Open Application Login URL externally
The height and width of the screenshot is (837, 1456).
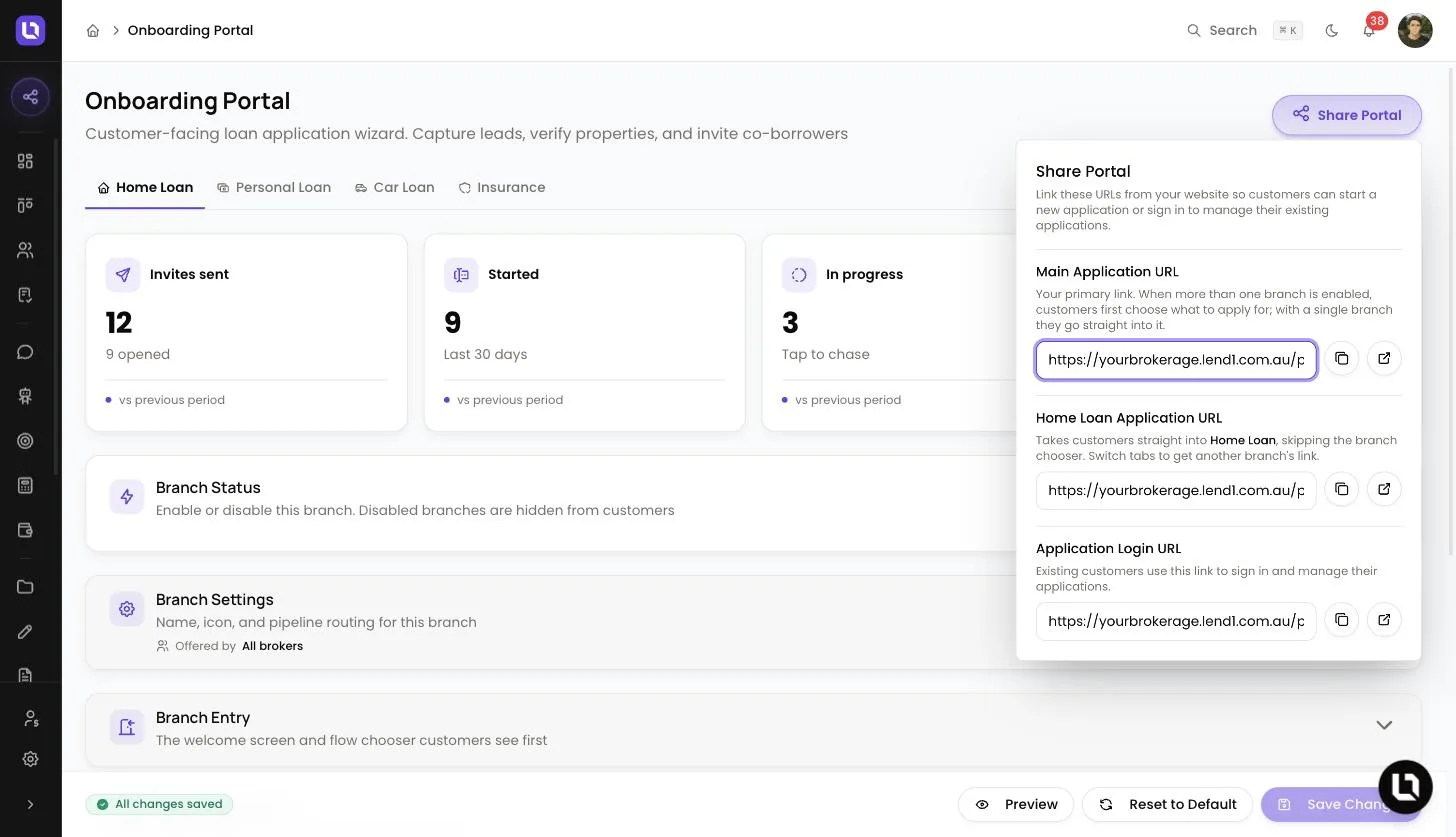1384,620
